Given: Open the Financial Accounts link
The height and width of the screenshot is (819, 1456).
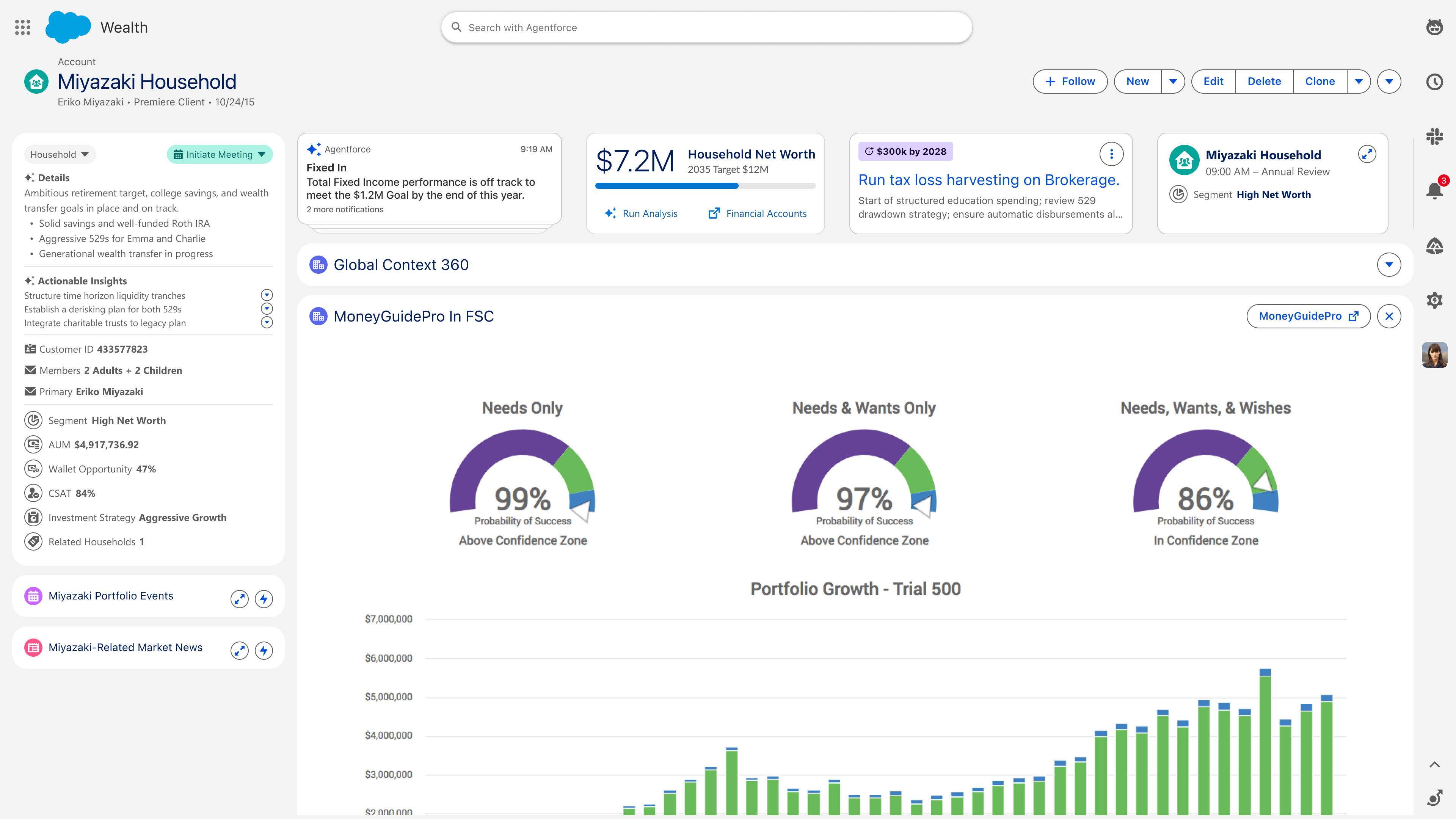Looking at the screenshot, I should click(x=758, y=213).
